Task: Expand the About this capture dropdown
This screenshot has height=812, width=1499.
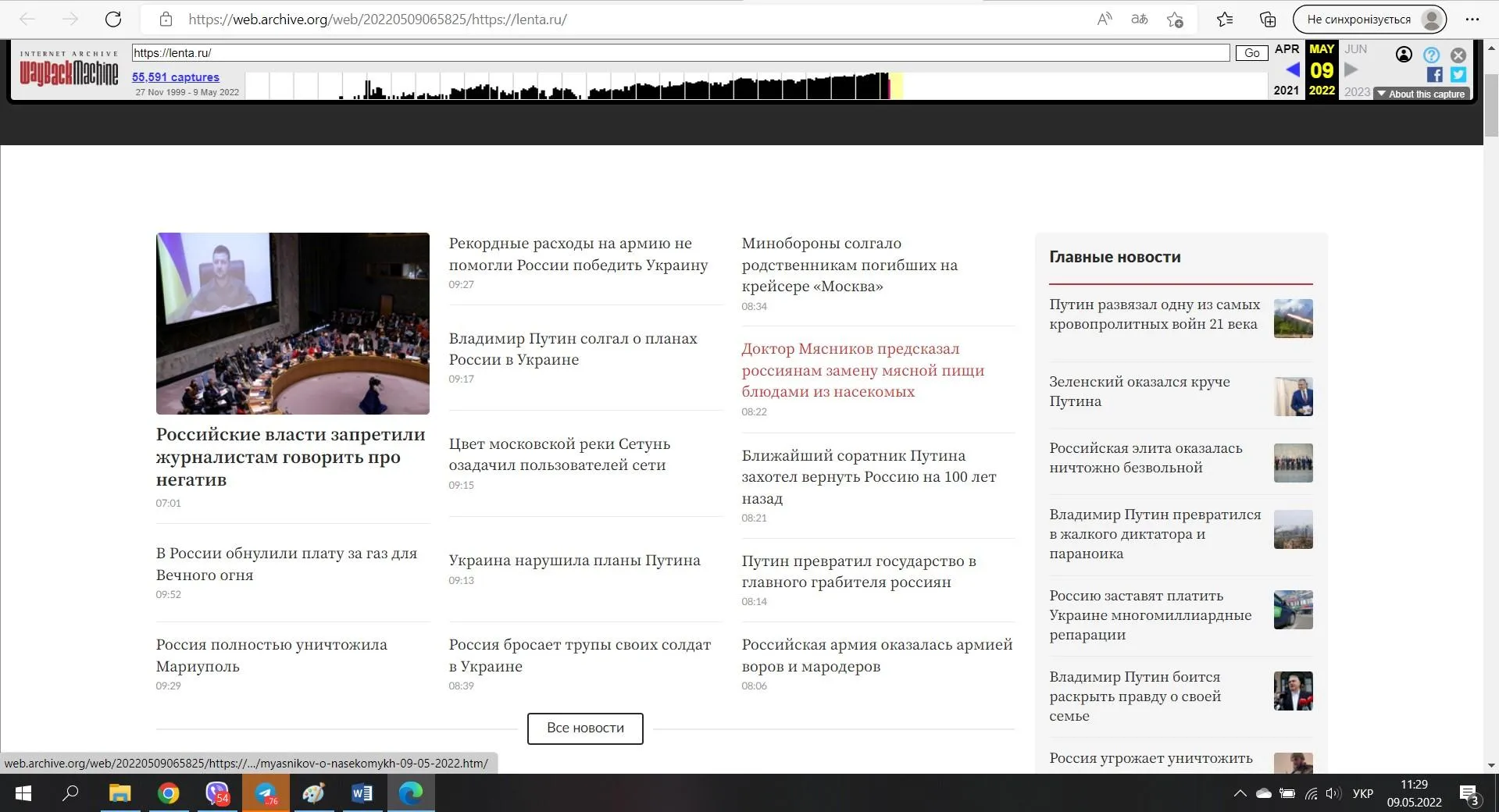Action: click(x=1421, y=94)
